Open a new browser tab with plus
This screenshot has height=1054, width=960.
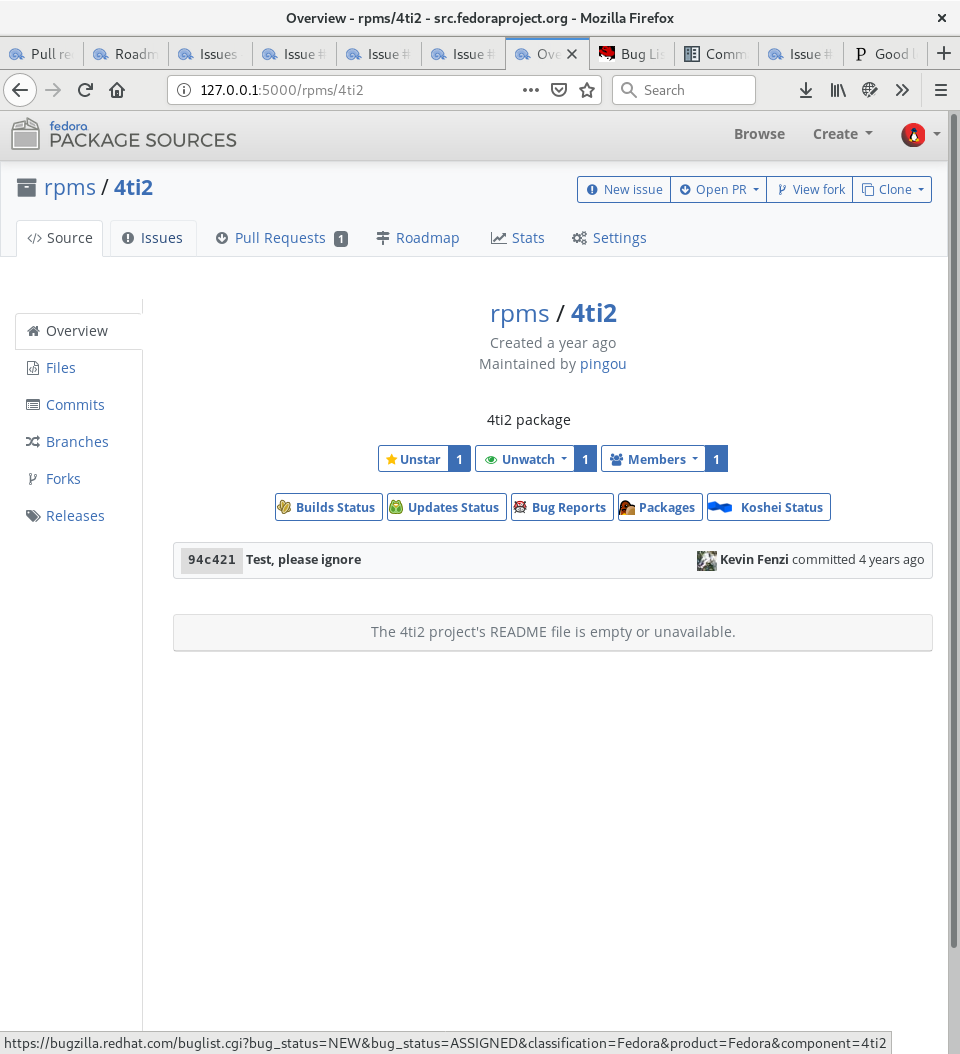pos(944,53)
